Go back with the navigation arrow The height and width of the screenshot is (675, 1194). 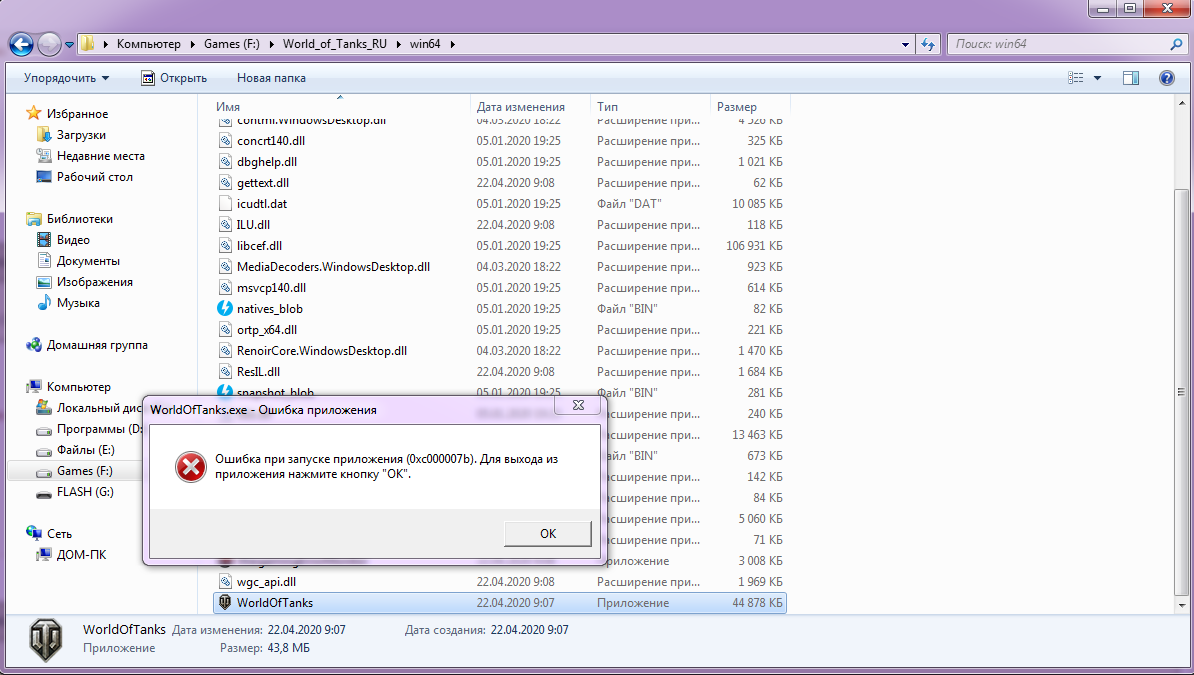pyautogui.click(x=21, y=44)
